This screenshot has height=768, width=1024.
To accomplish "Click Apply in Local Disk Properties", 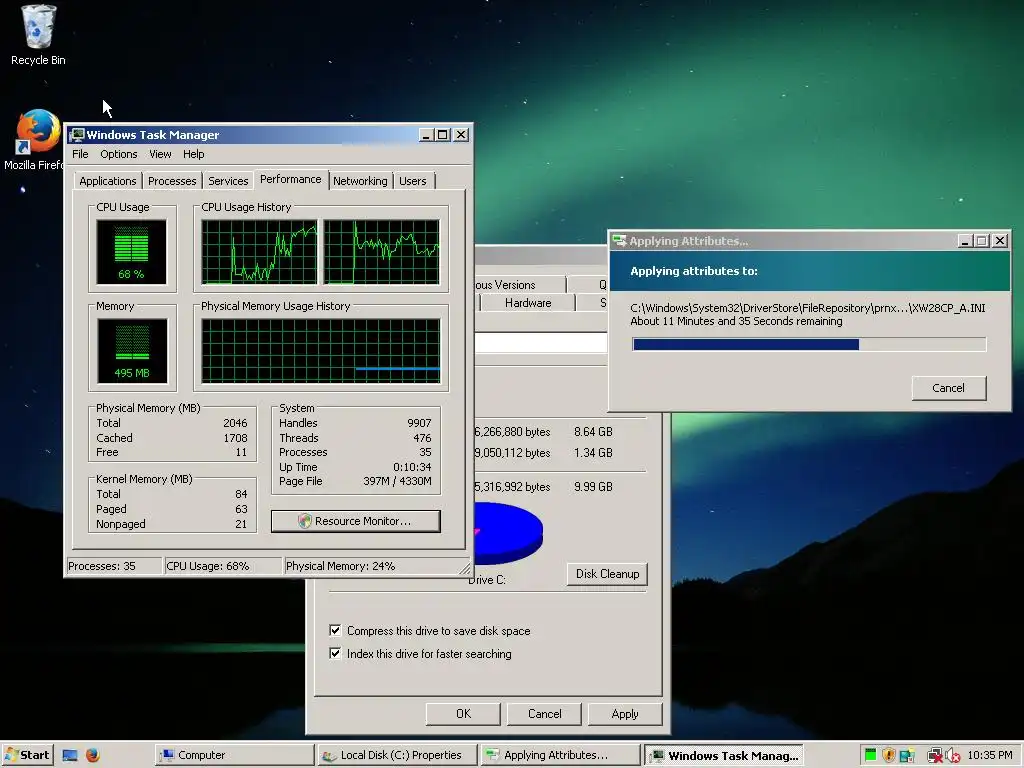I will (x=625, y=714).
